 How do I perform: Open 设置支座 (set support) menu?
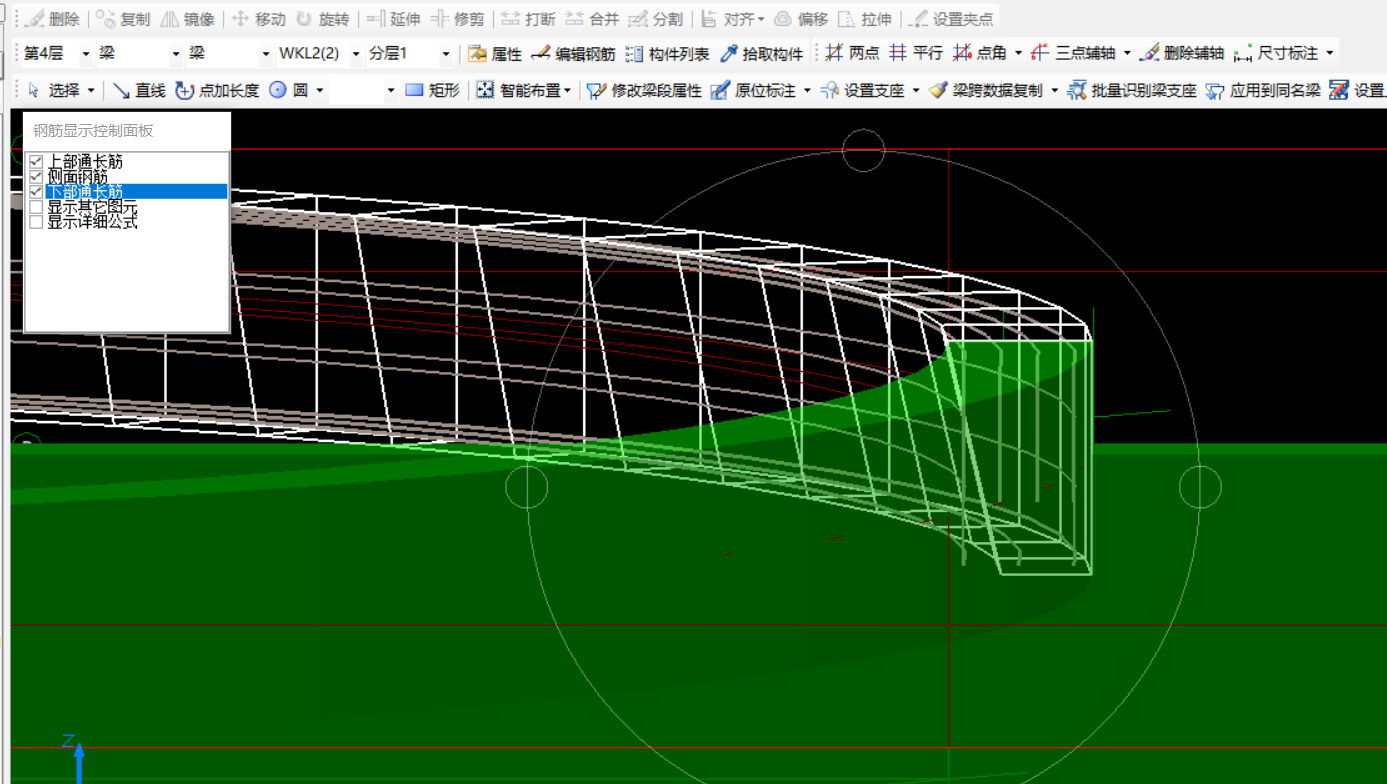tap(862, 90)
